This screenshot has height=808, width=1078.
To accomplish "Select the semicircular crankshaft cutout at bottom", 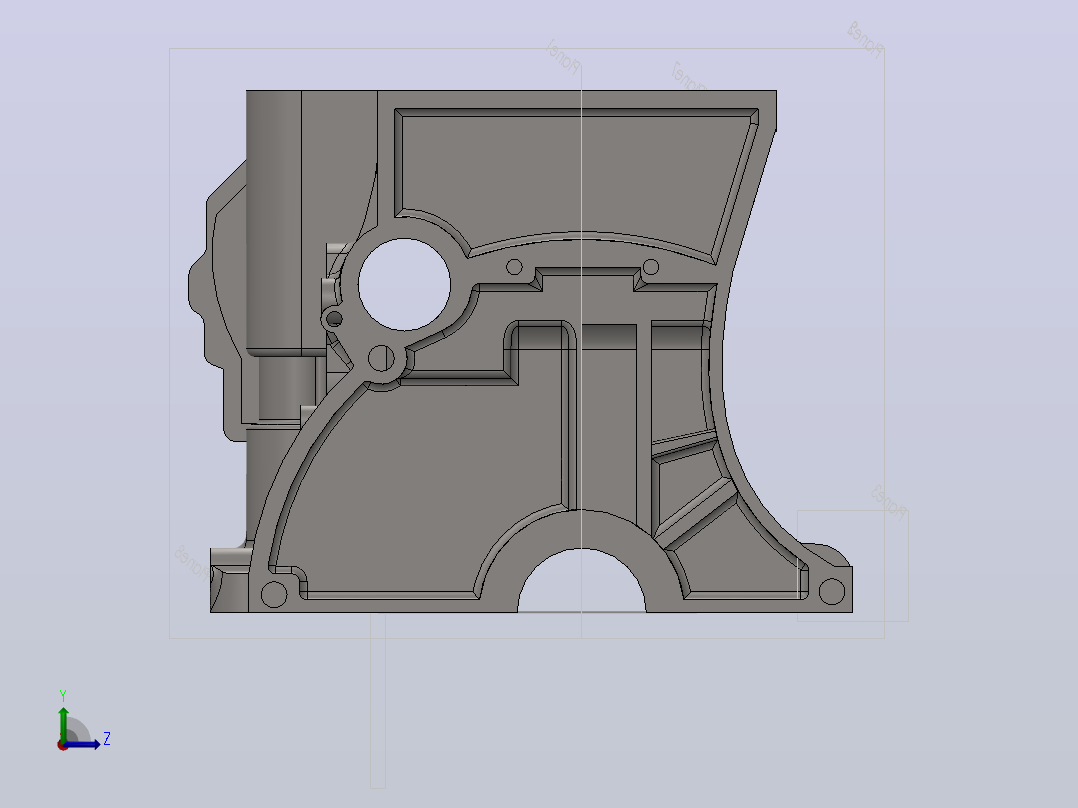I will coord(582,581).
